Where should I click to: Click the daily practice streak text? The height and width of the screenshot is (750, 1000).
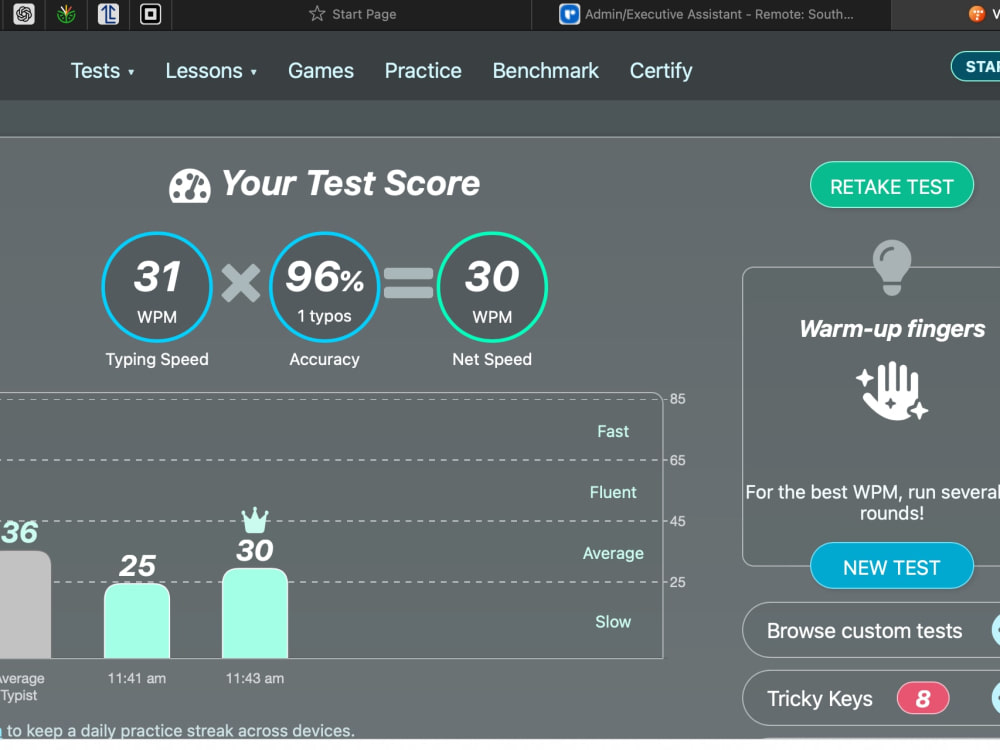click(178, 731)
